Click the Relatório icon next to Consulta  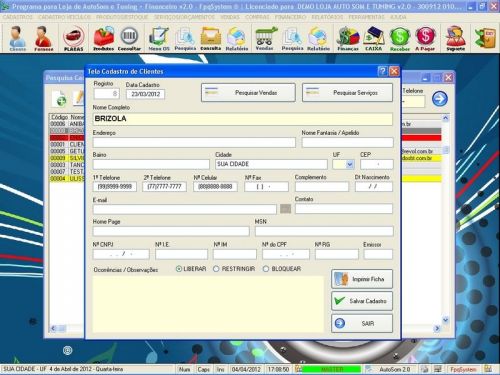pyautogui.click(x=237, y=38)
